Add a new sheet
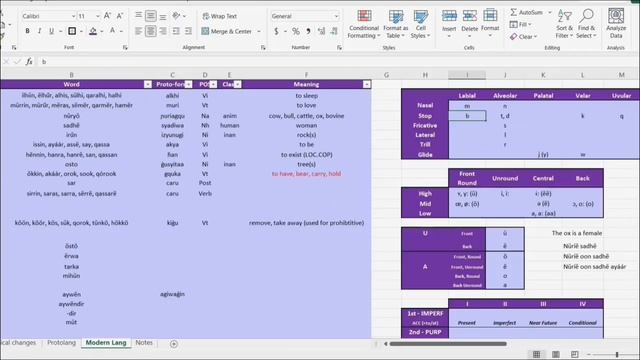Image resolution: width=640 pixels, height=360 pixels. click(x=173, y=344)
